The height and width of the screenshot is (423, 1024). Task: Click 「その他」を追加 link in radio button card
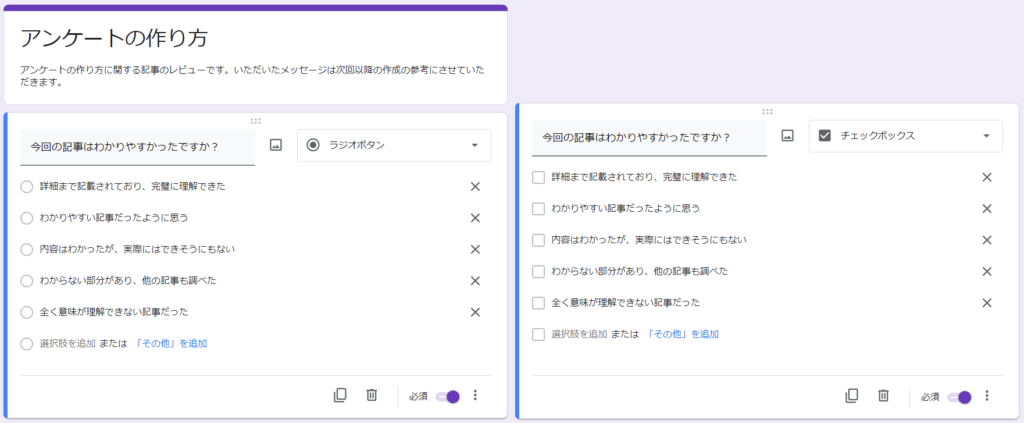tap(171, 343)
